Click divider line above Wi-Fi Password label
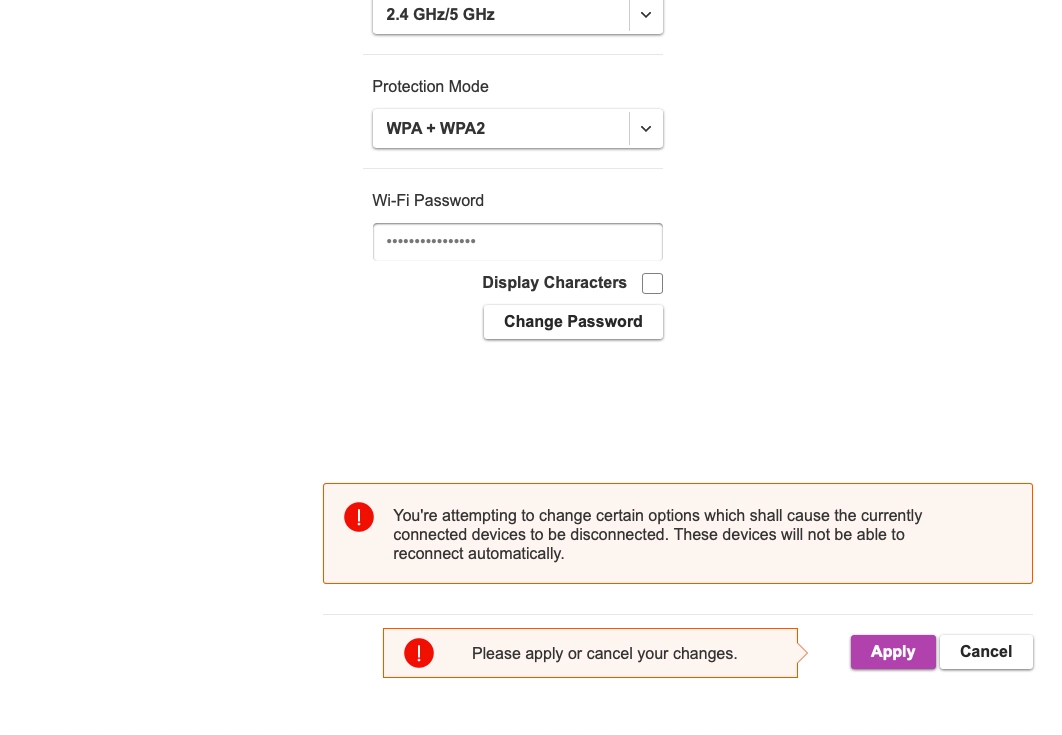 tap(517, 168)
